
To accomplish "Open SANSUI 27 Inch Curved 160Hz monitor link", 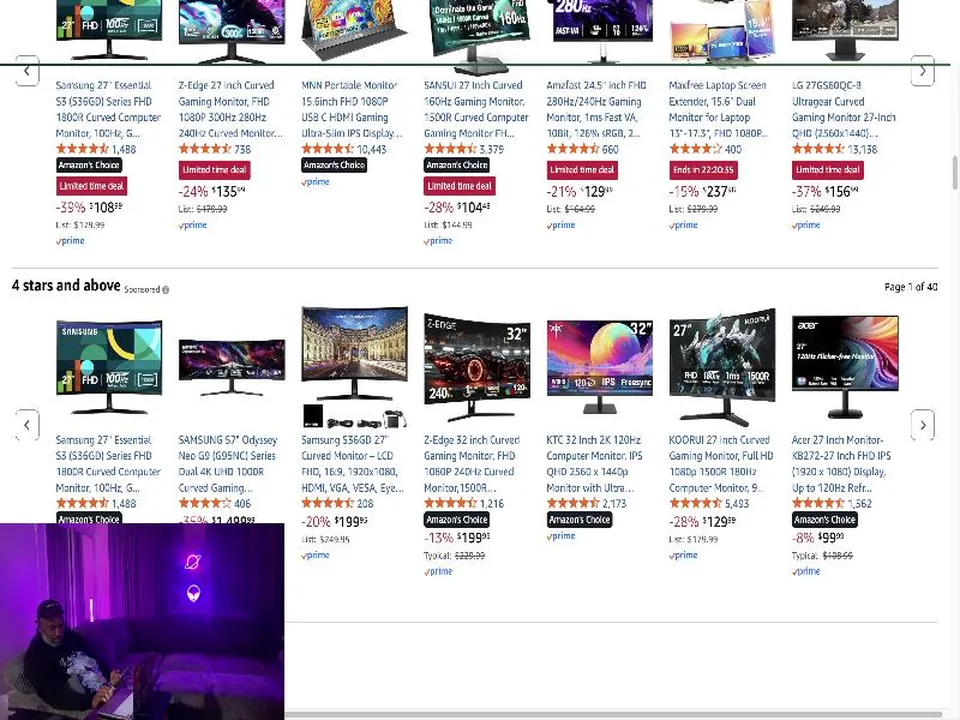I will pyautogui.click(x=476, y=109).
